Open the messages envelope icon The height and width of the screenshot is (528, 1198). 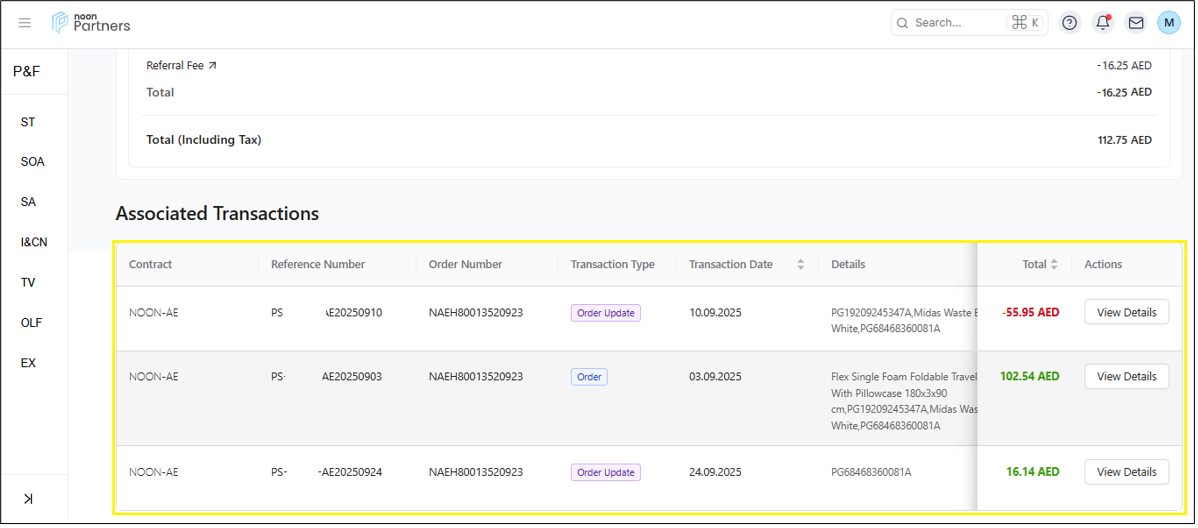click(1135, 23)
